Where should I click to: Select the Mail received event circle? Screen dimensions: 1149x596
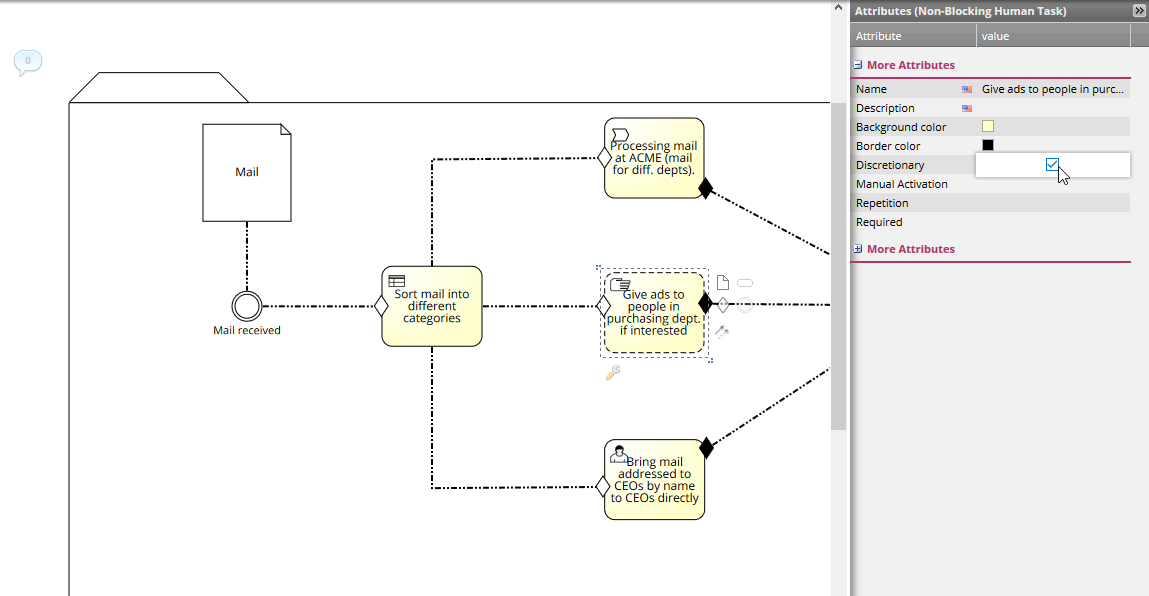pyautogui.click(x=246, y=306)
